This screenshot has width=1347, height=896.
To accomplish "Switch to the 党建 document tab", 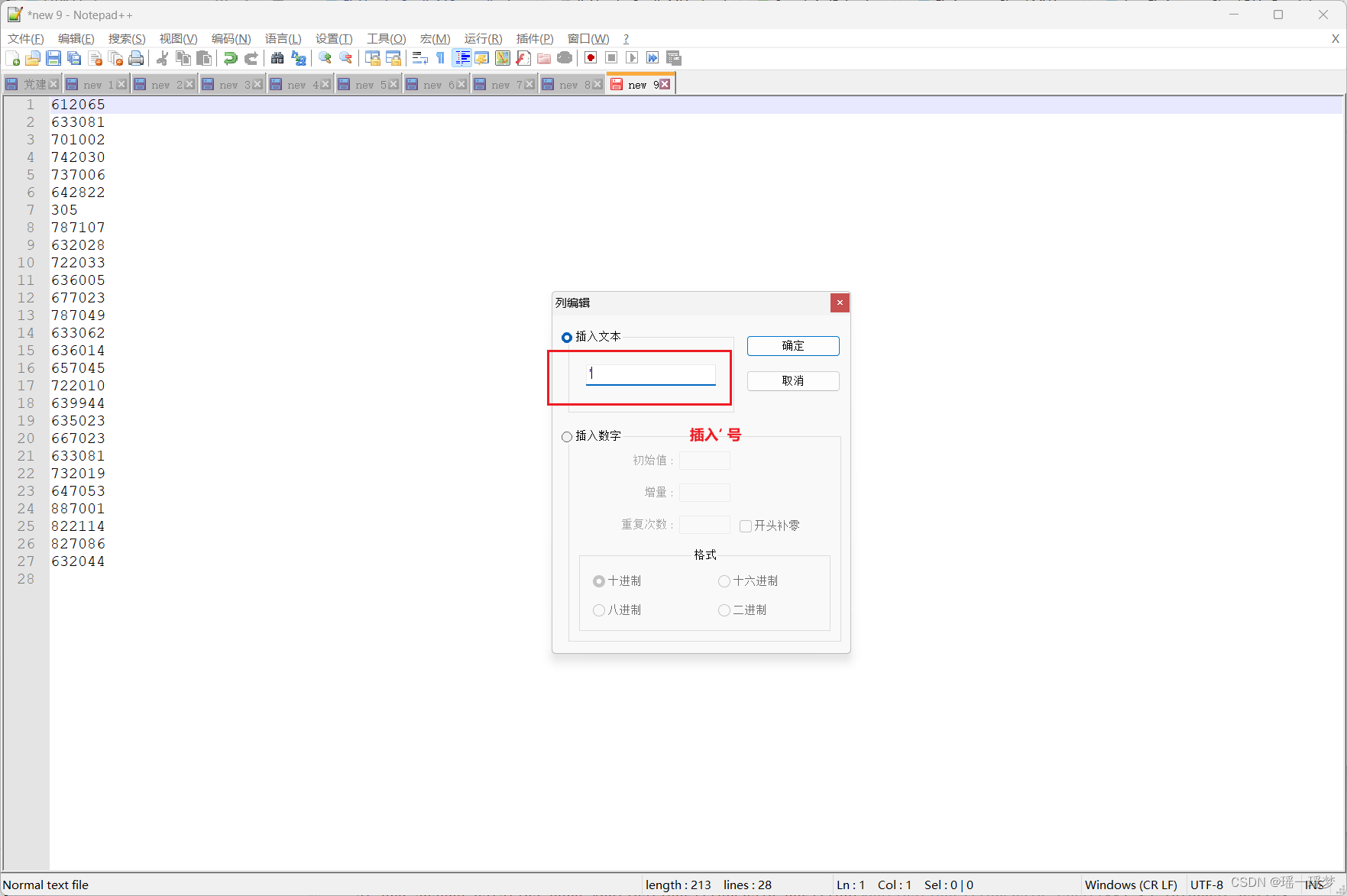I will 34,84.
